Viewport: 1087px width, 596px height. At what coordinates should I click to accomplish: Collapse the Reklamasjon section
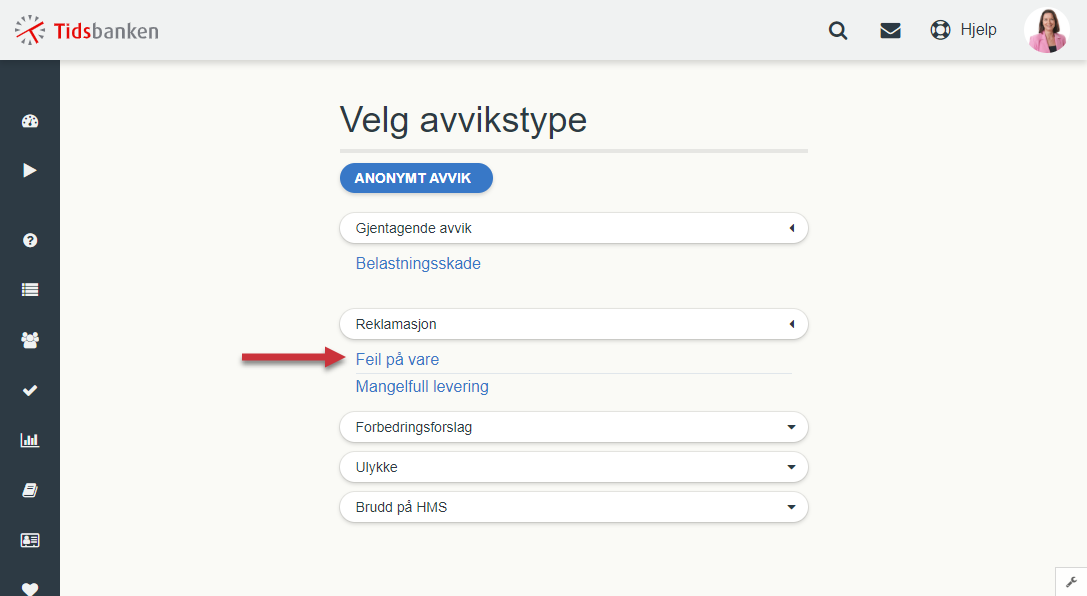point(574,324)
